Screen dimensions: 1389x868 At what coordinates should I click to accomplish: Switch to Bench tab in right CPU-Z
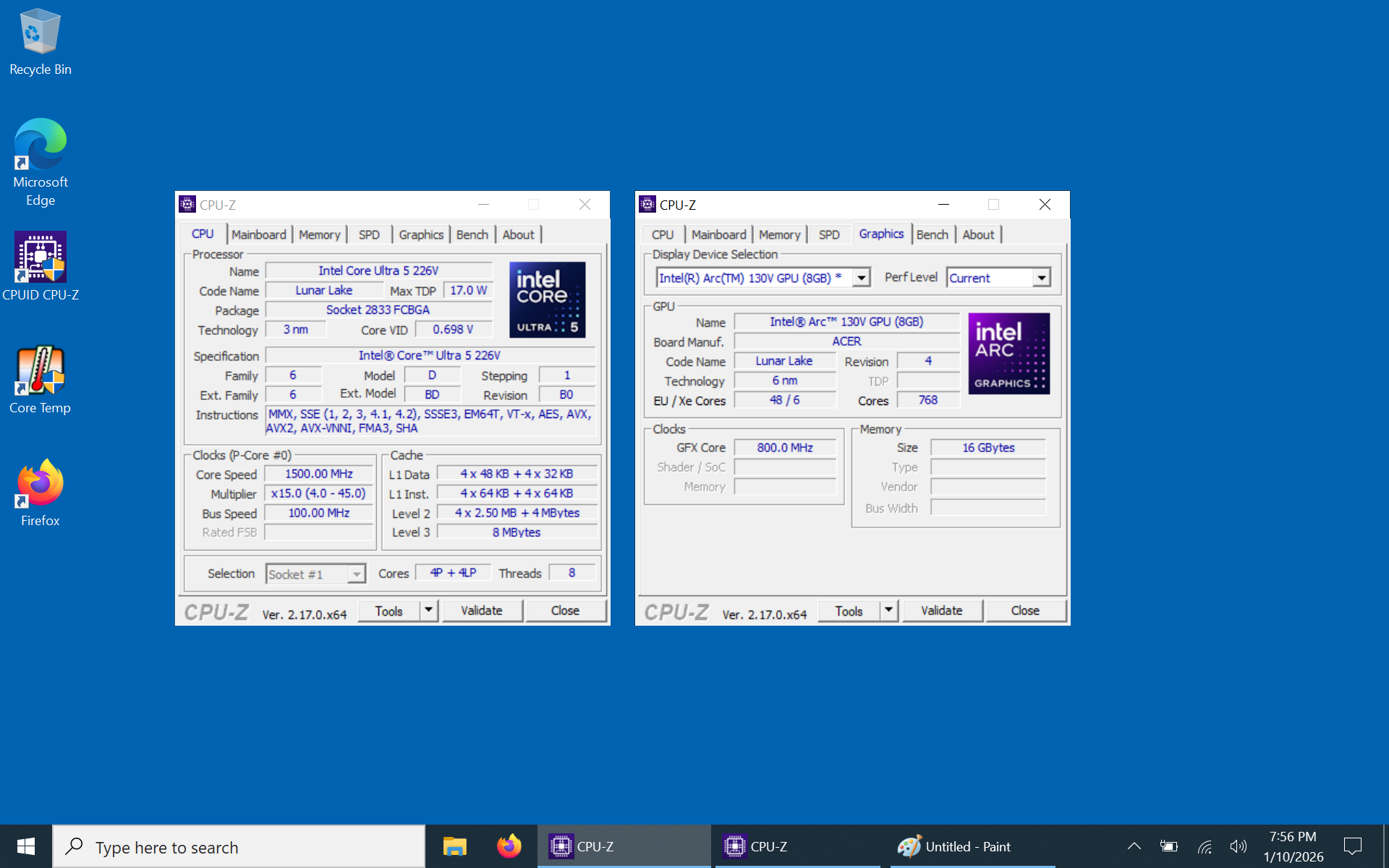tap(932, 234)
